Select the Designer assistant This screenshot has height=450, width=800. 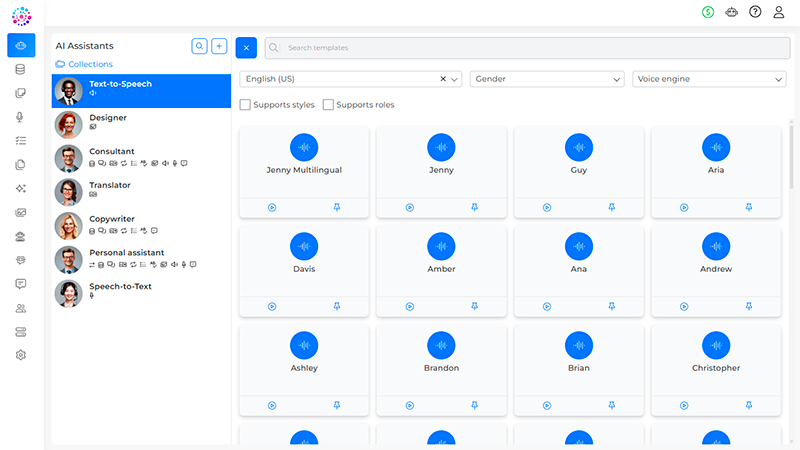[x=141, y=124]
